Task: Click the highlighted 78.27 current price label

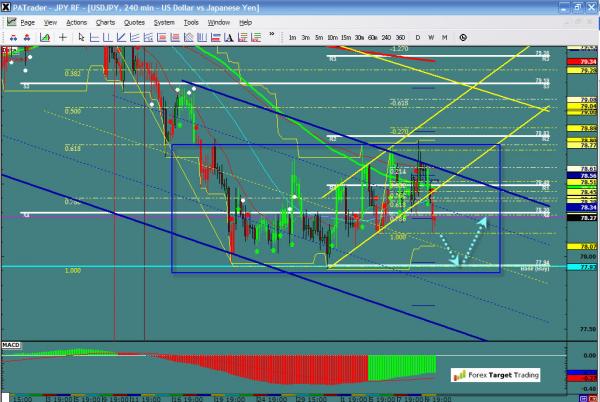Action: tap(586, 216)
